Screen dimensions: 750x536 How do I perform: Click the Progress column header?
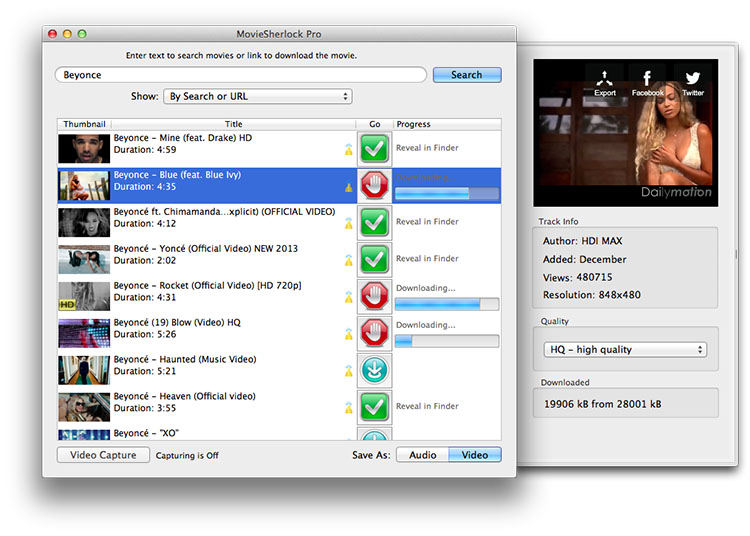pyautogui.click(x=447, y=124)
